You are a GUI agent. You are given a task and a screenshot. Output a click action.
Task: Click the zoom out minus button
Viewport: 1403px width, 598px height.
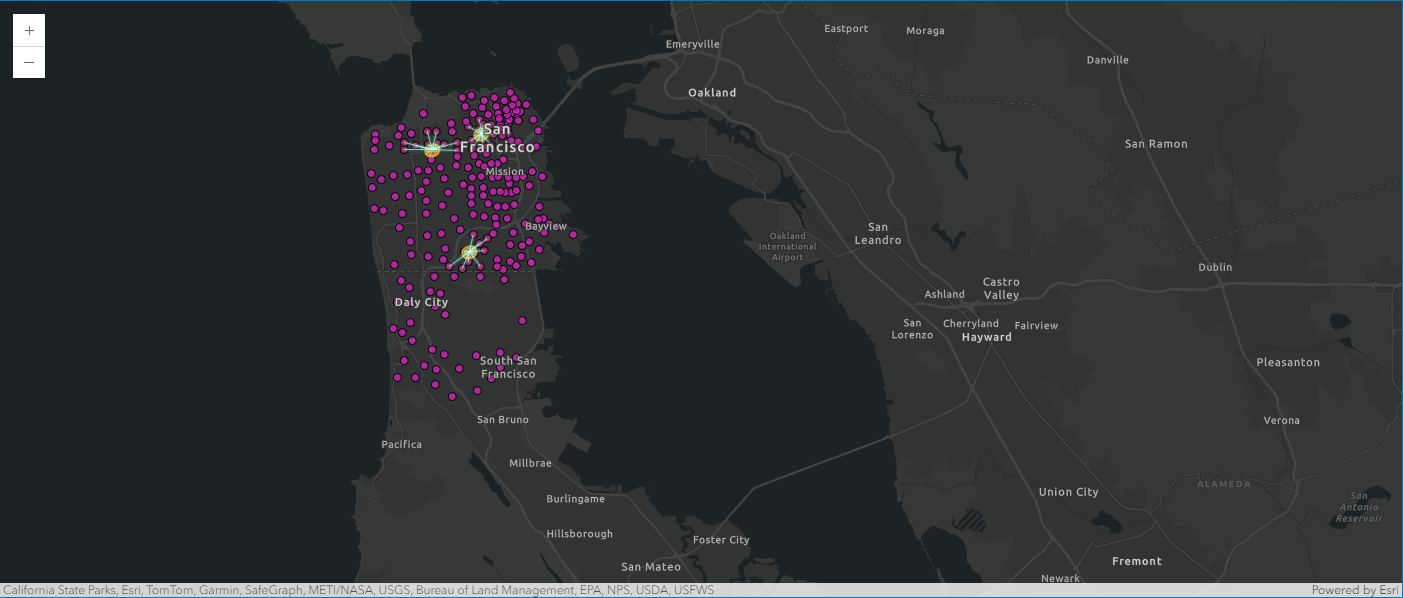[29, 62]
